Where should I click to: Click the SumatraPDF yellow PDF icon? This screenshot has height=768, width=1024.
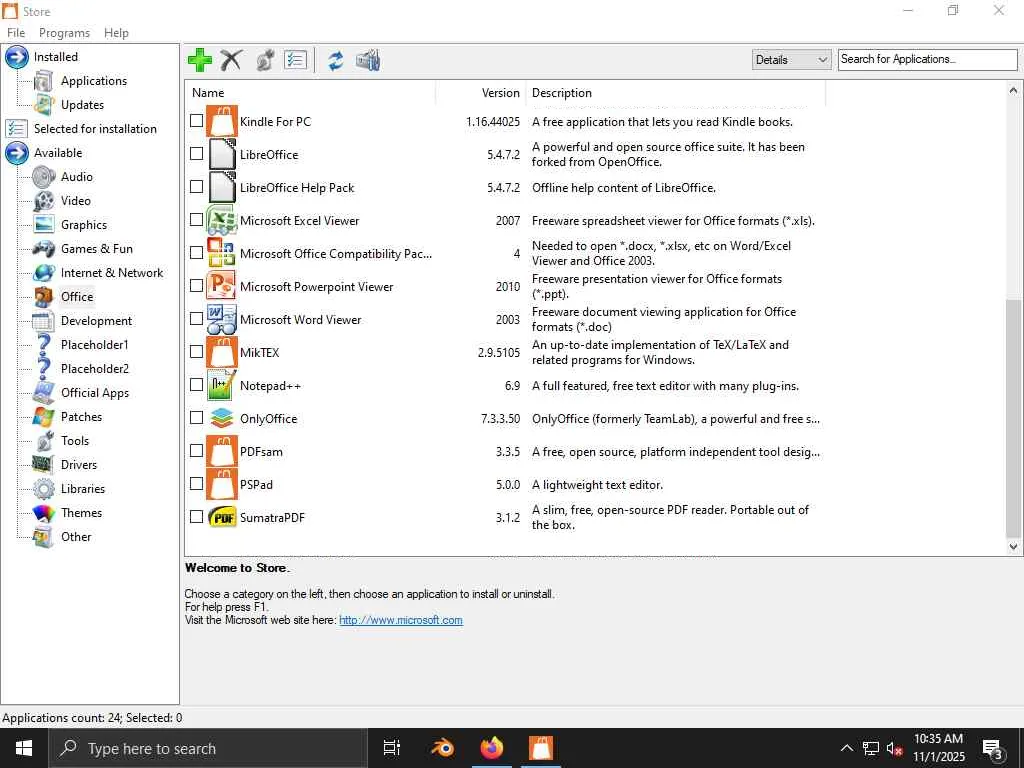[x=221, y=517]
